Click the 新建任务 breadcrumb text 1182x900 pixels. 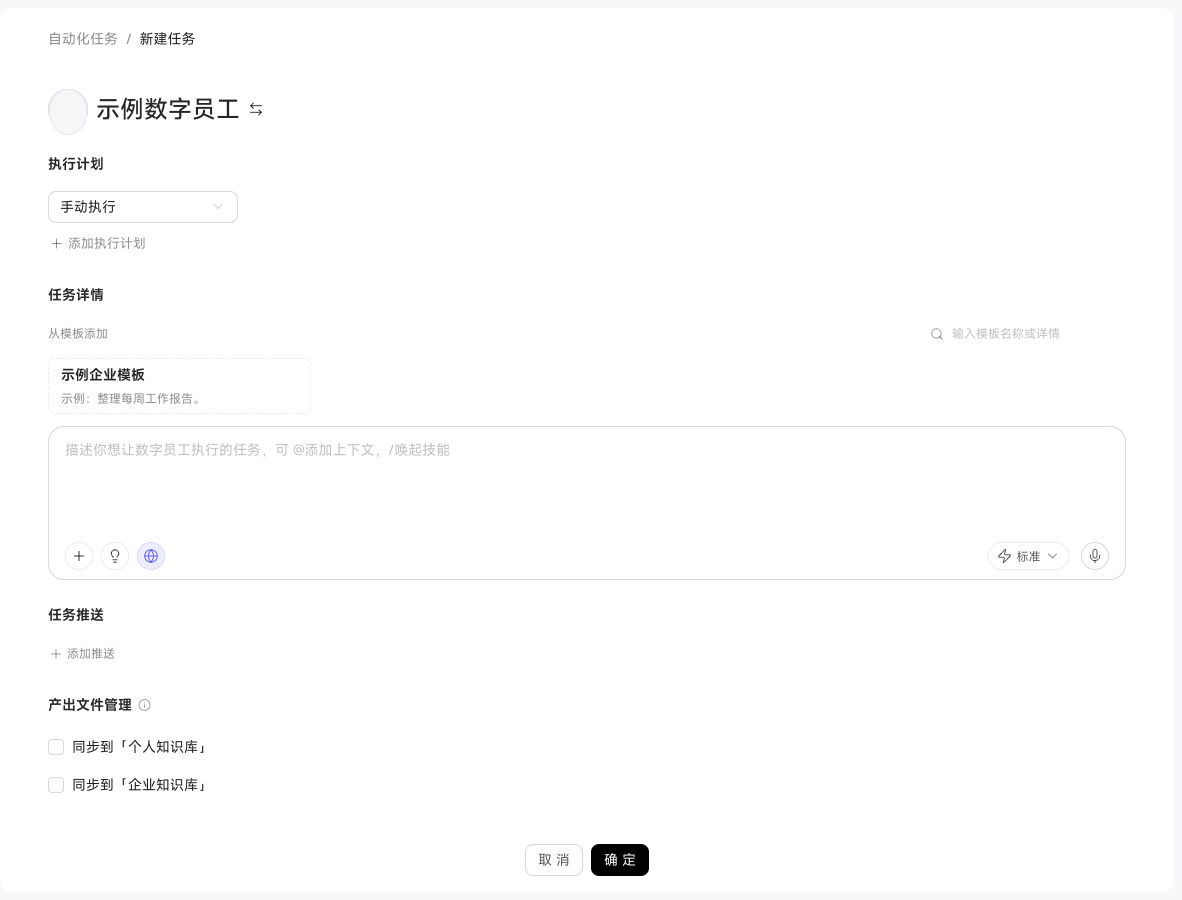point(167,38)
